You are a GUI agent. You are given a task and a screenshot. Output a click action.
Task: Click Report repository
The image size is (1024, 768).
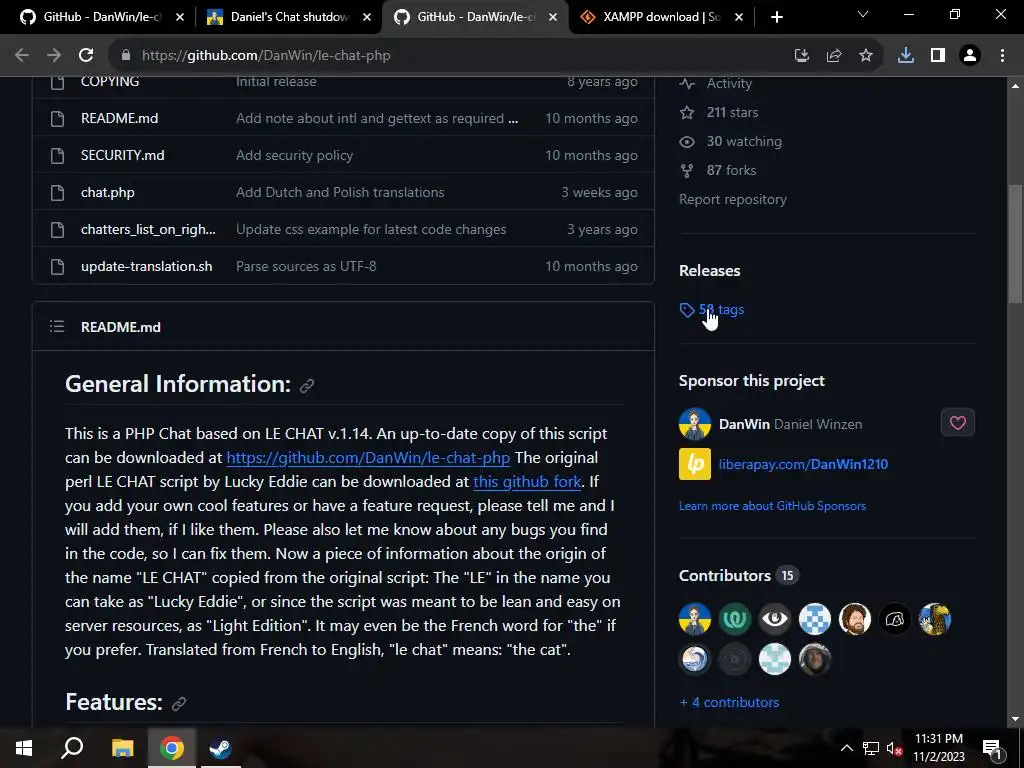[x=733, y=200]
